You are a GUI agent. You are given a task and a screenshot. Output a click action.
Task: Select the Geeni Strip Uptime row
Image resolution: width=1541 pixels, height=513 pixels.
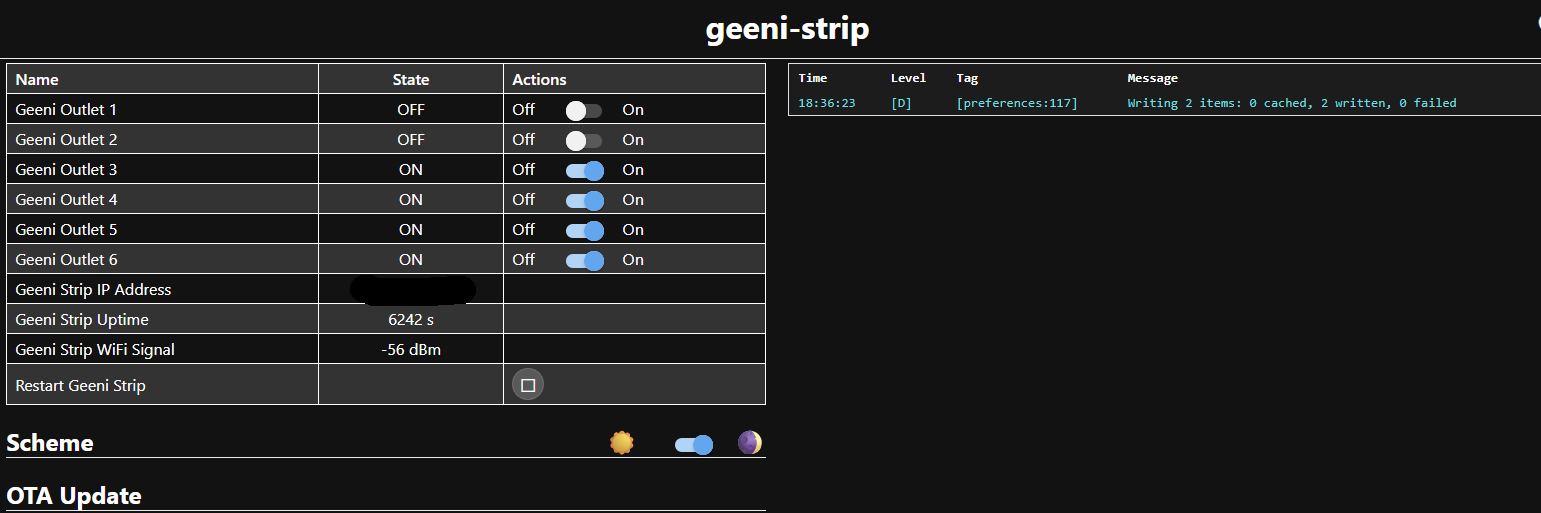pyautogui.click(x=386, y=319)
